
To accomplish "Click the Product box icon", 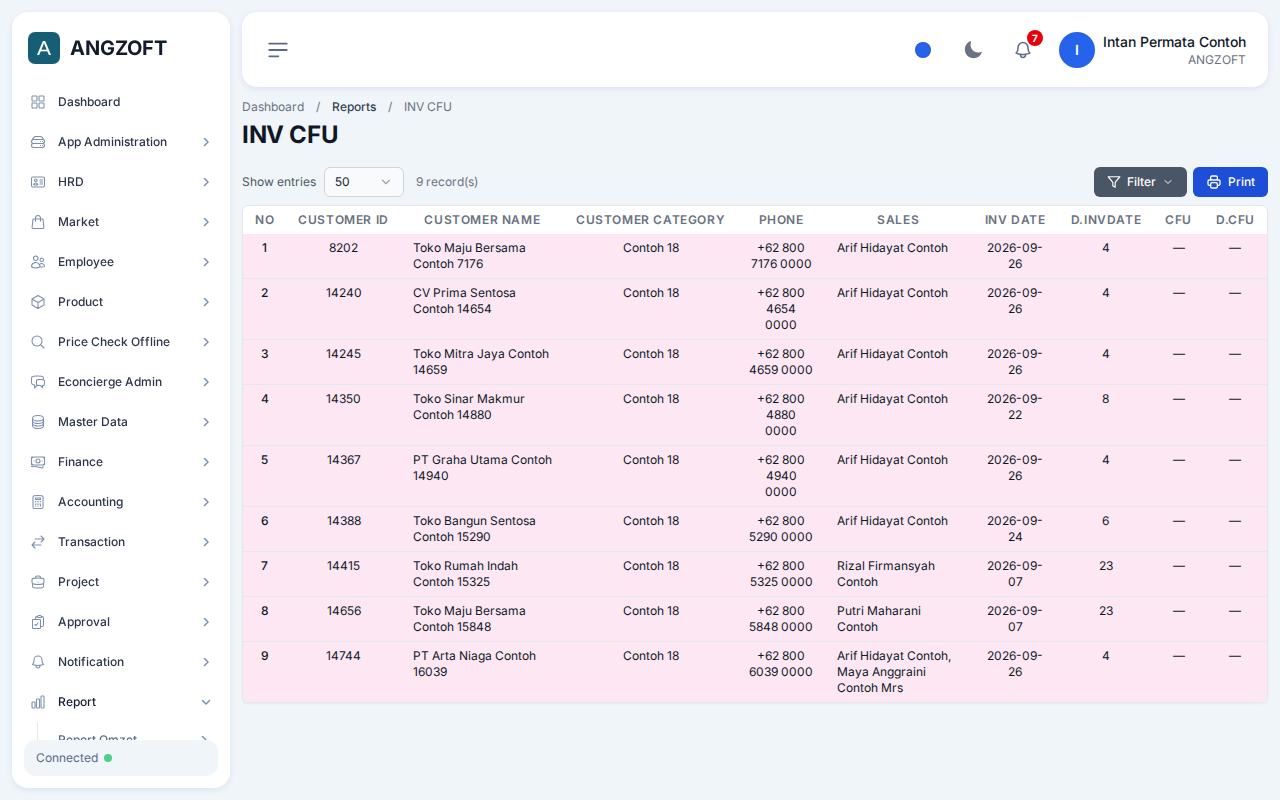I will (38, 302).
